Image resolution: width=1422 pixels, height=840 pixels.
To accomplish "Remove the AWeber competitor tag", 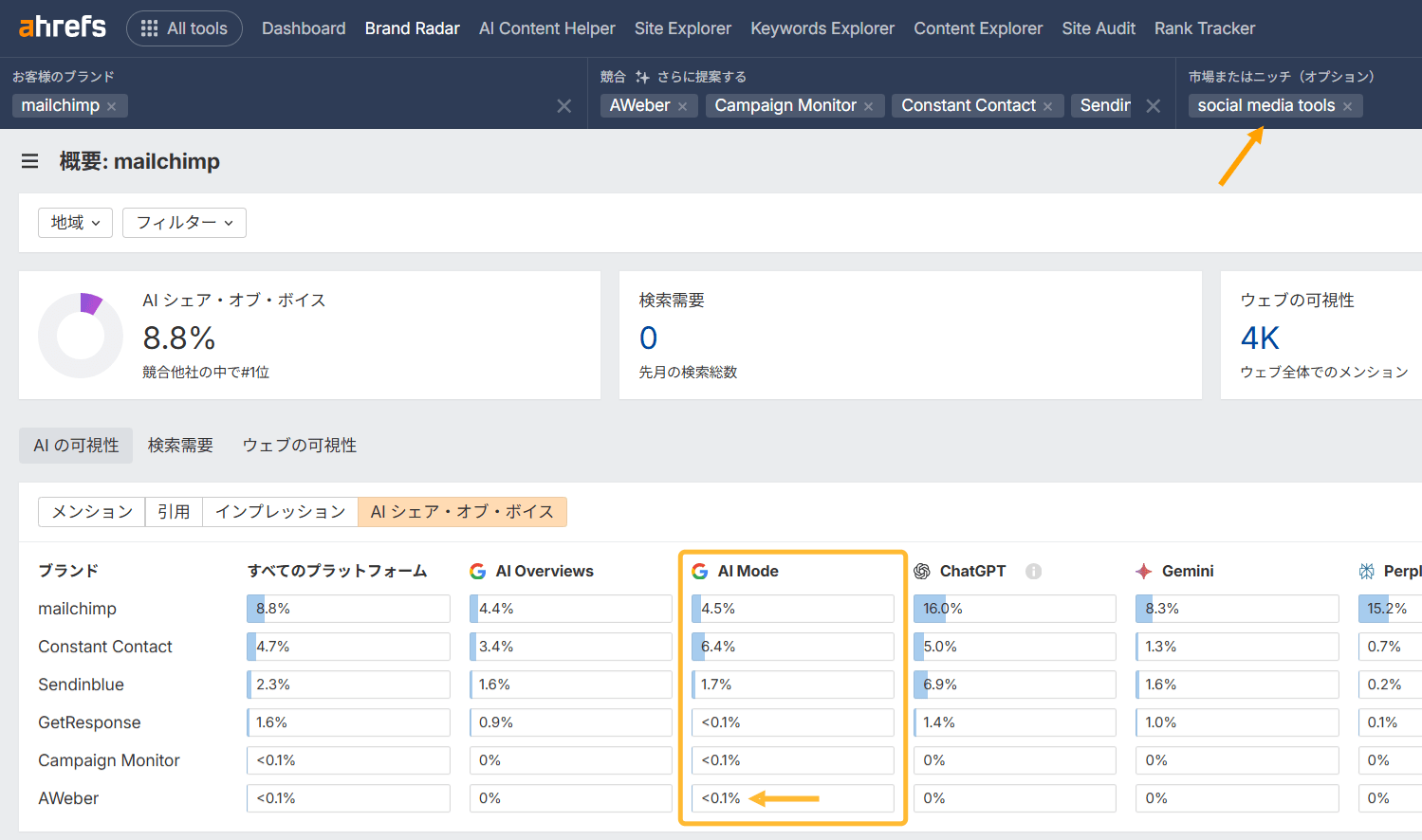I will tap(681, 105).
